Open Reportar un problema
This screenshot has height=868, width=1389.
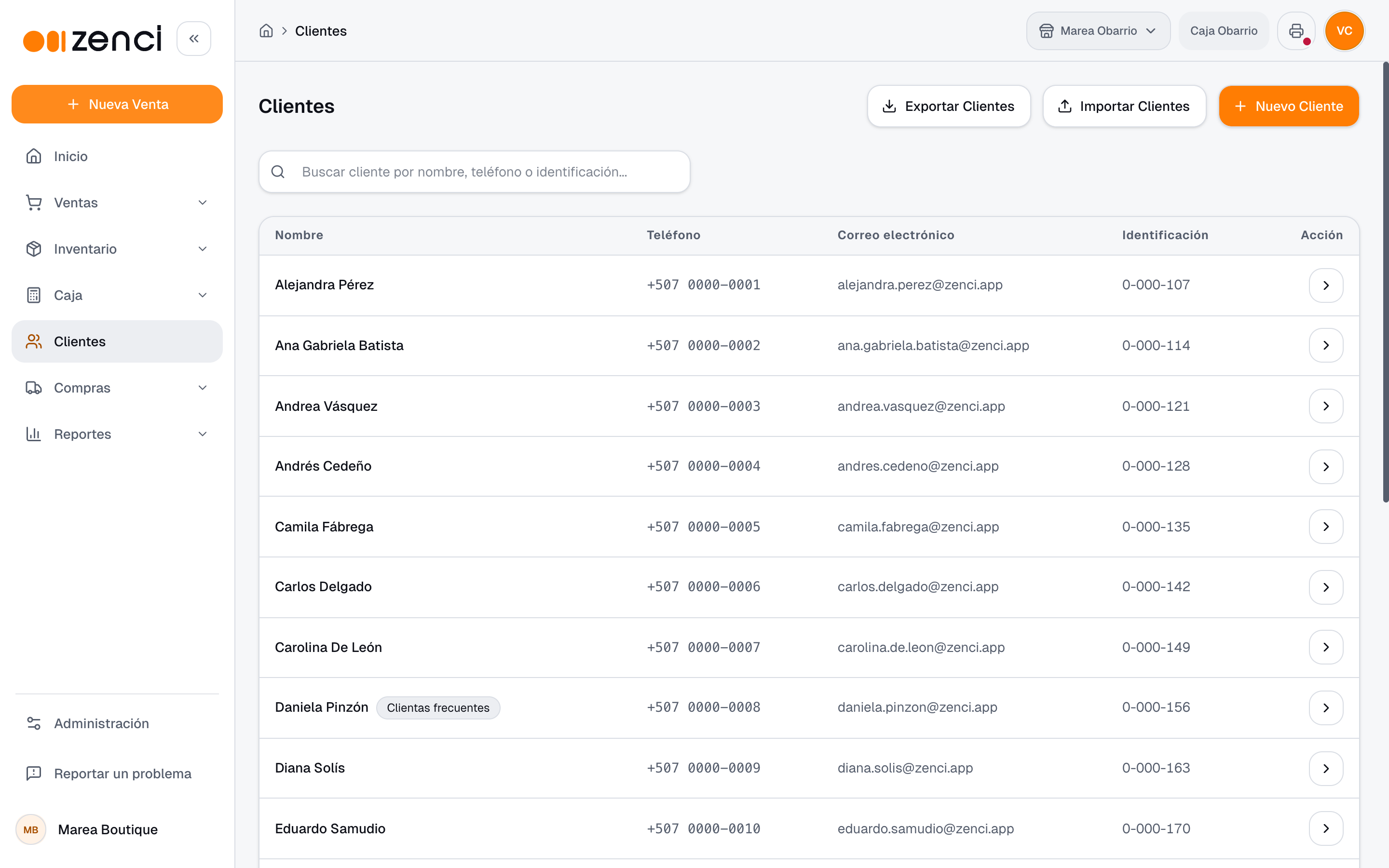click(117, 774)
